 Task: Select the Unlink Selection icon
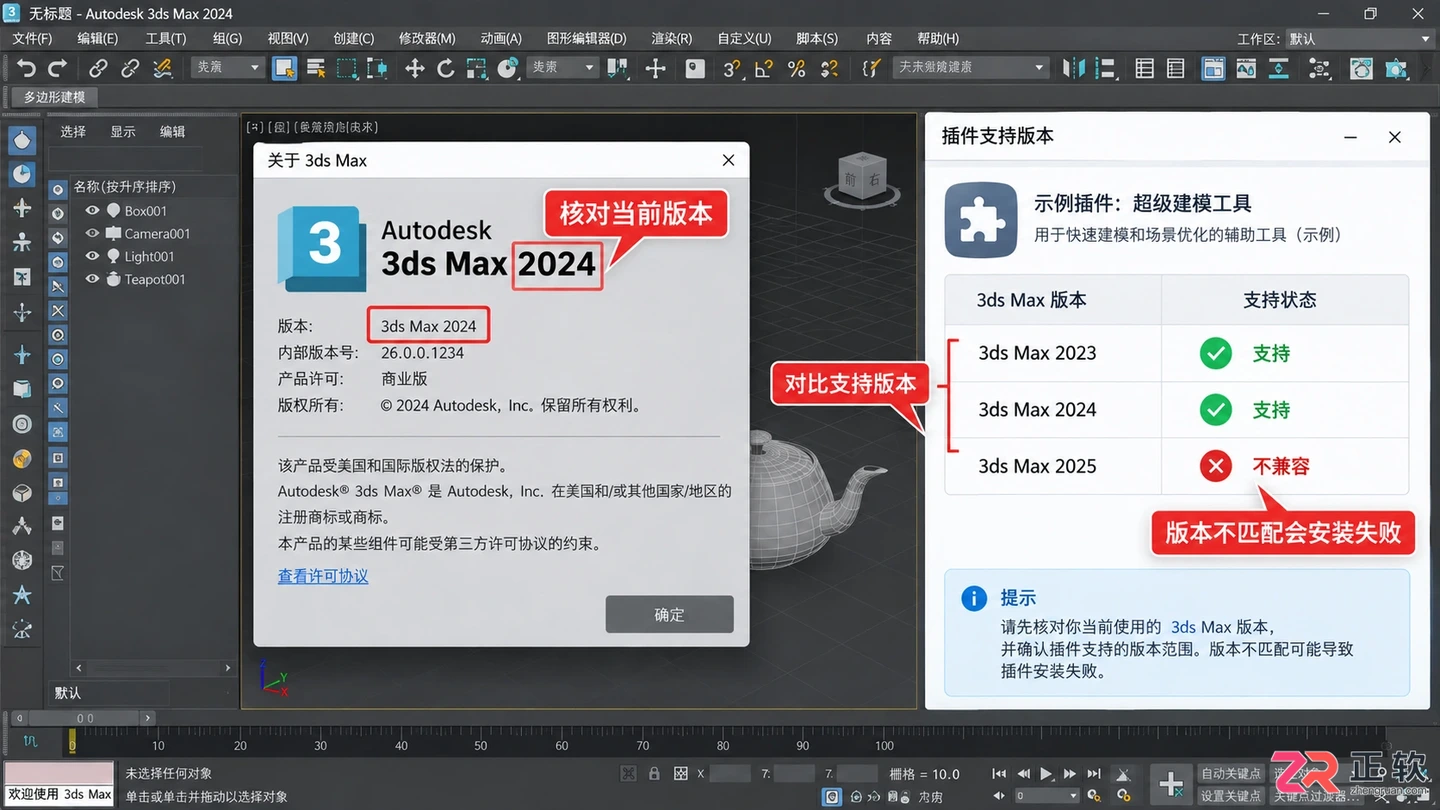pos(130,68)
